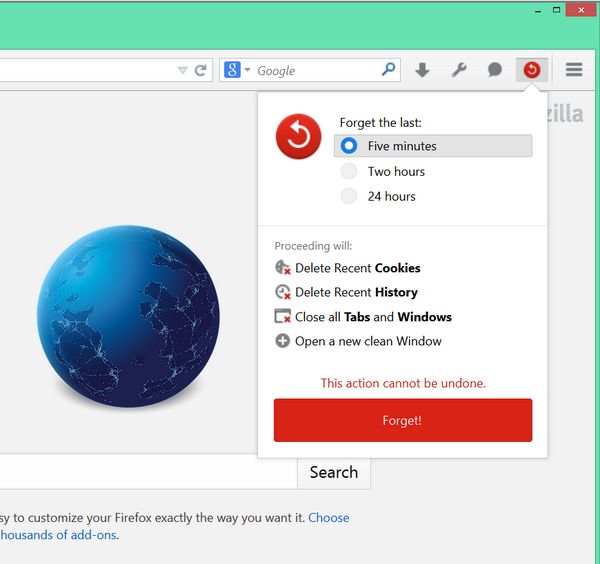
Task: Select the 24 hours option
Action: point(349,197)
